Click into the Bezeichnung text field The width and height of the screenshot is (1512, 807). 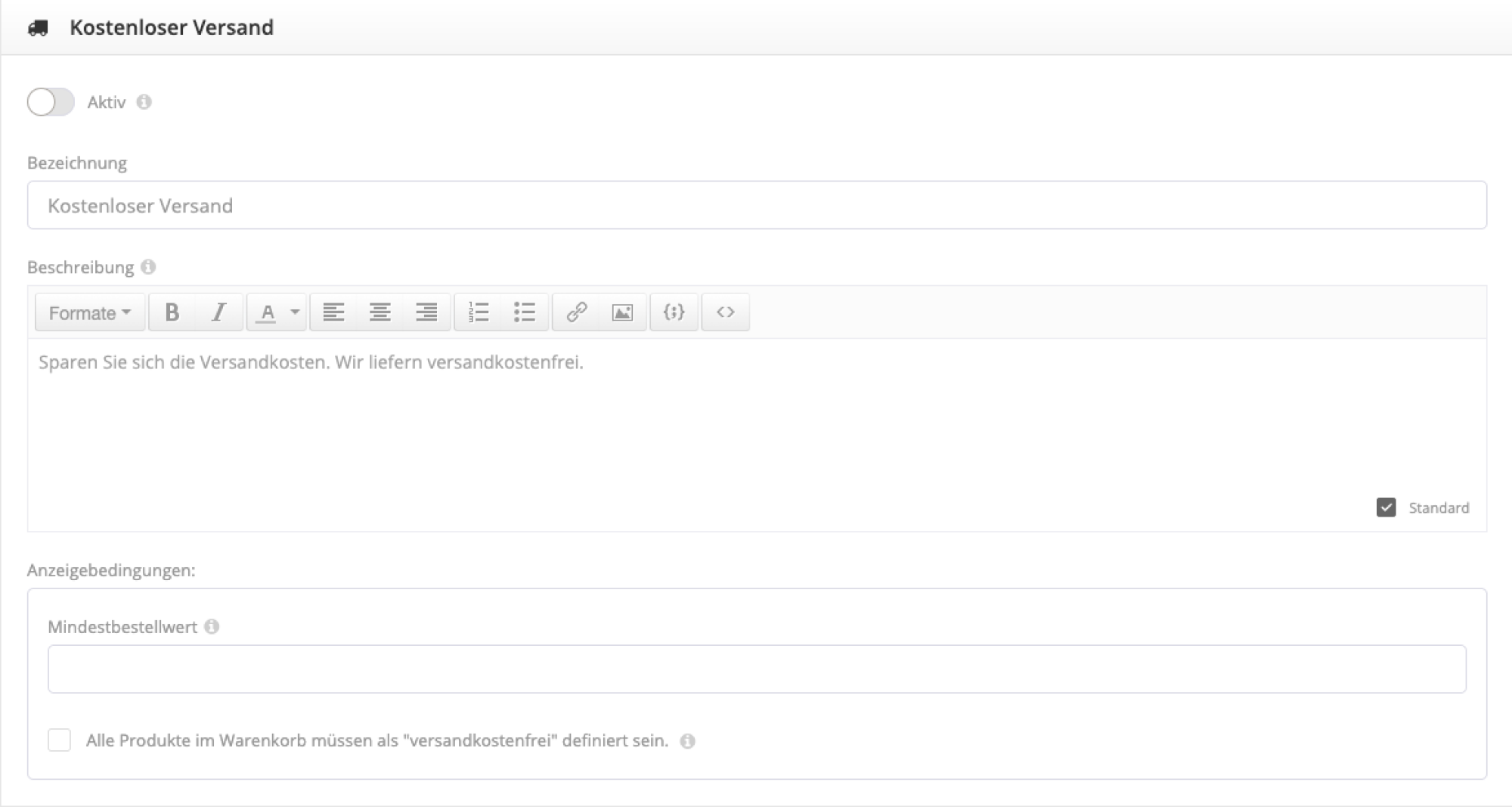point(756,205)
